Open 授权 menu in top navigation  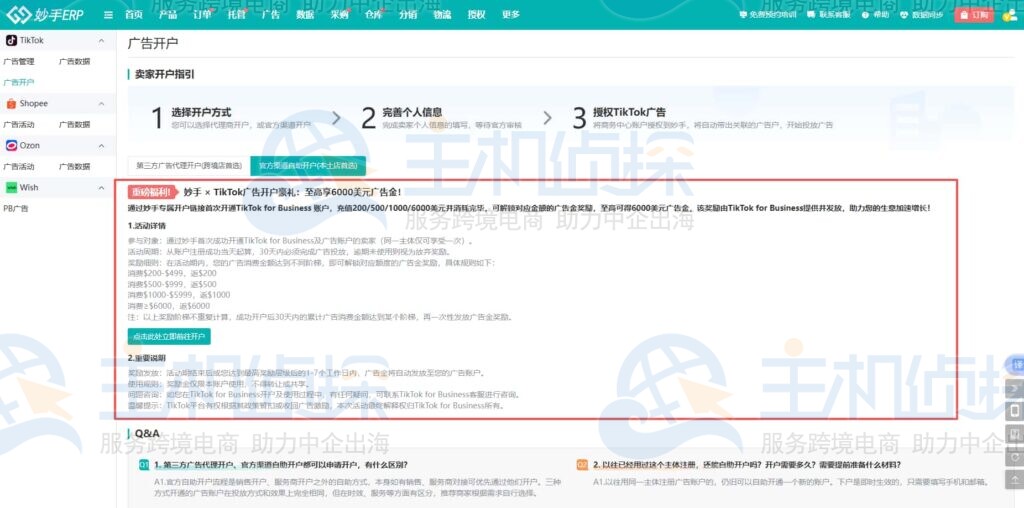[x=477, y=14]
